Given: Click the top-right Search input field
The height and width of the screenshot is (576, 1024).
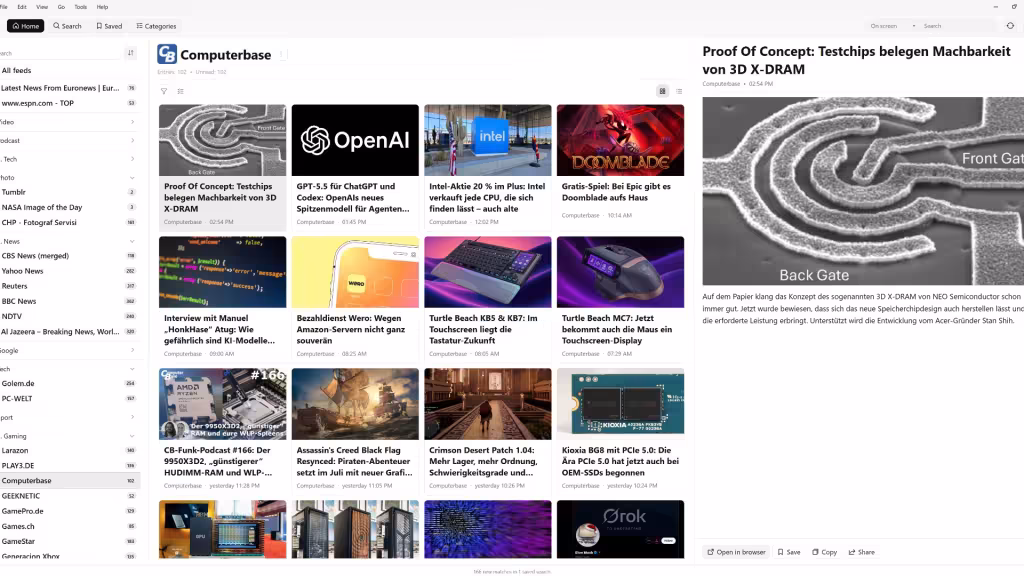Looking at the screenshot, I should (x=955, y=26).
